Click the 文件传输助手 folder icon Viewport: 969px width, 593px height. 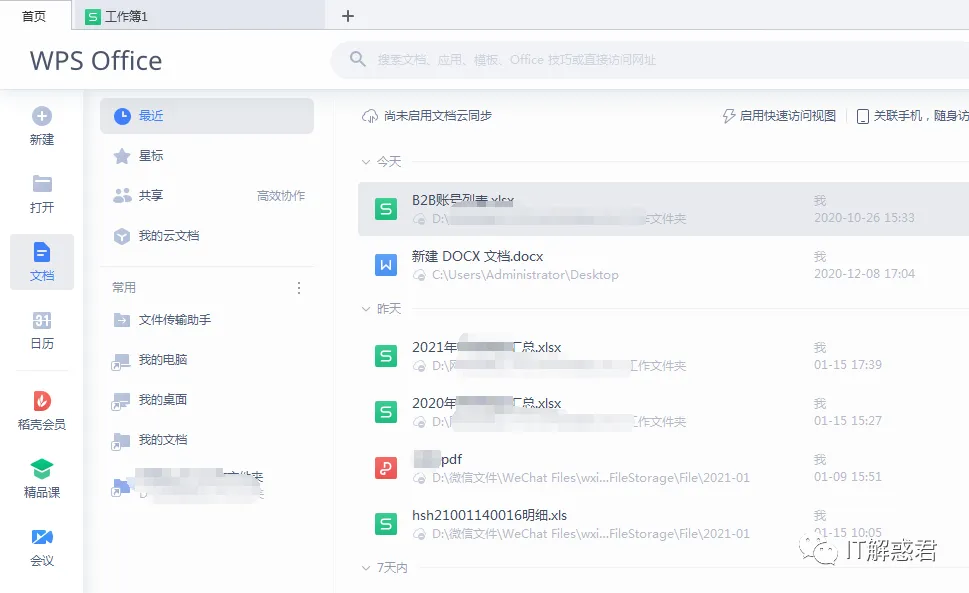click(122, 320)
